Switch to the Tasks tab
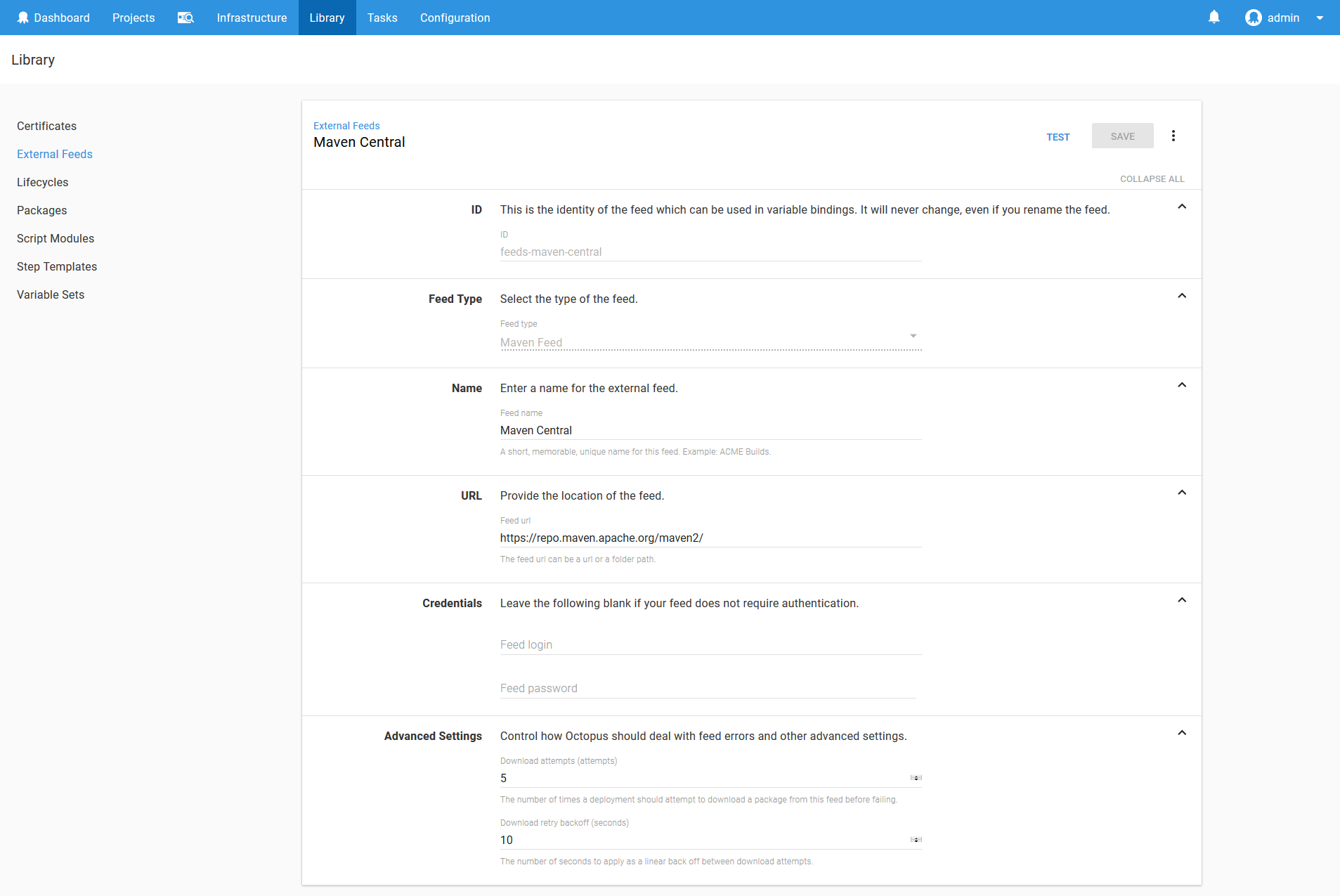 (382, 18)
